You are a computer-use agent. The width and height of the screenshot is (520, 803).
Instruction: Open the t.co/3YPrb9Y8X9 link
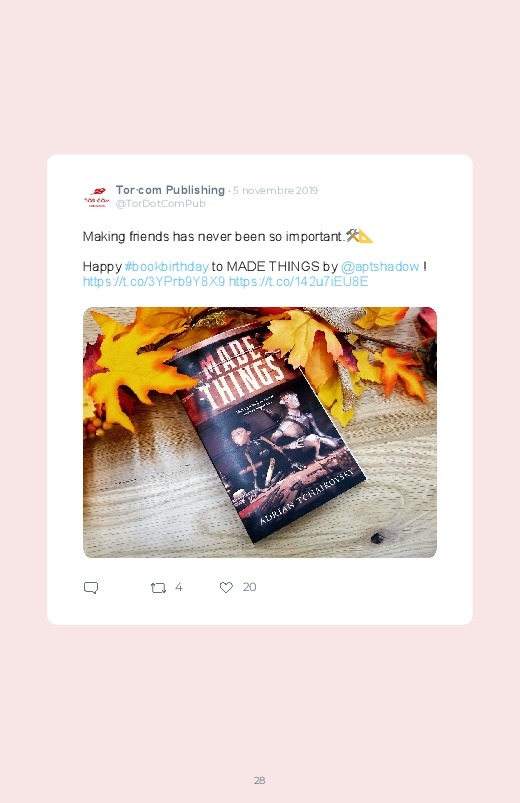(154, 282)
